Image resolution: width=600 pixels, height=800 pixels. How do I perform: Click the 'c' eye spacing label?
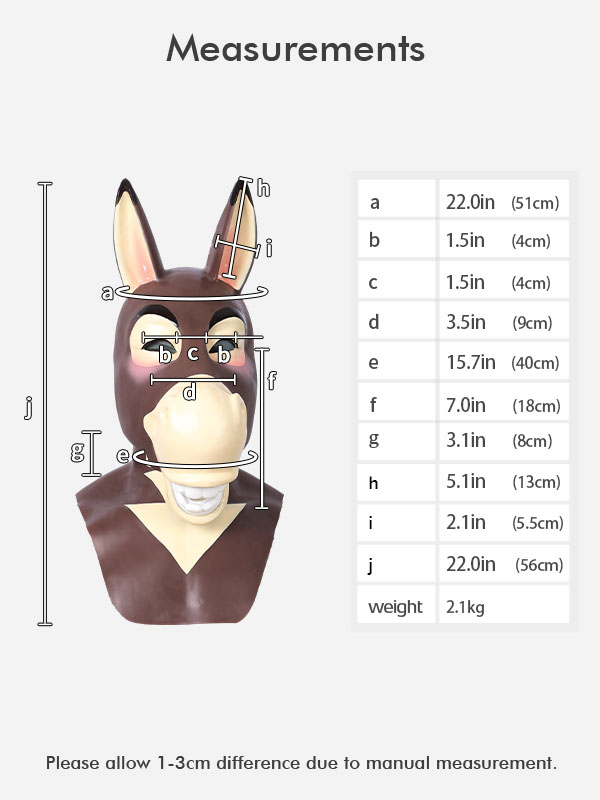[x=193, y=353]
